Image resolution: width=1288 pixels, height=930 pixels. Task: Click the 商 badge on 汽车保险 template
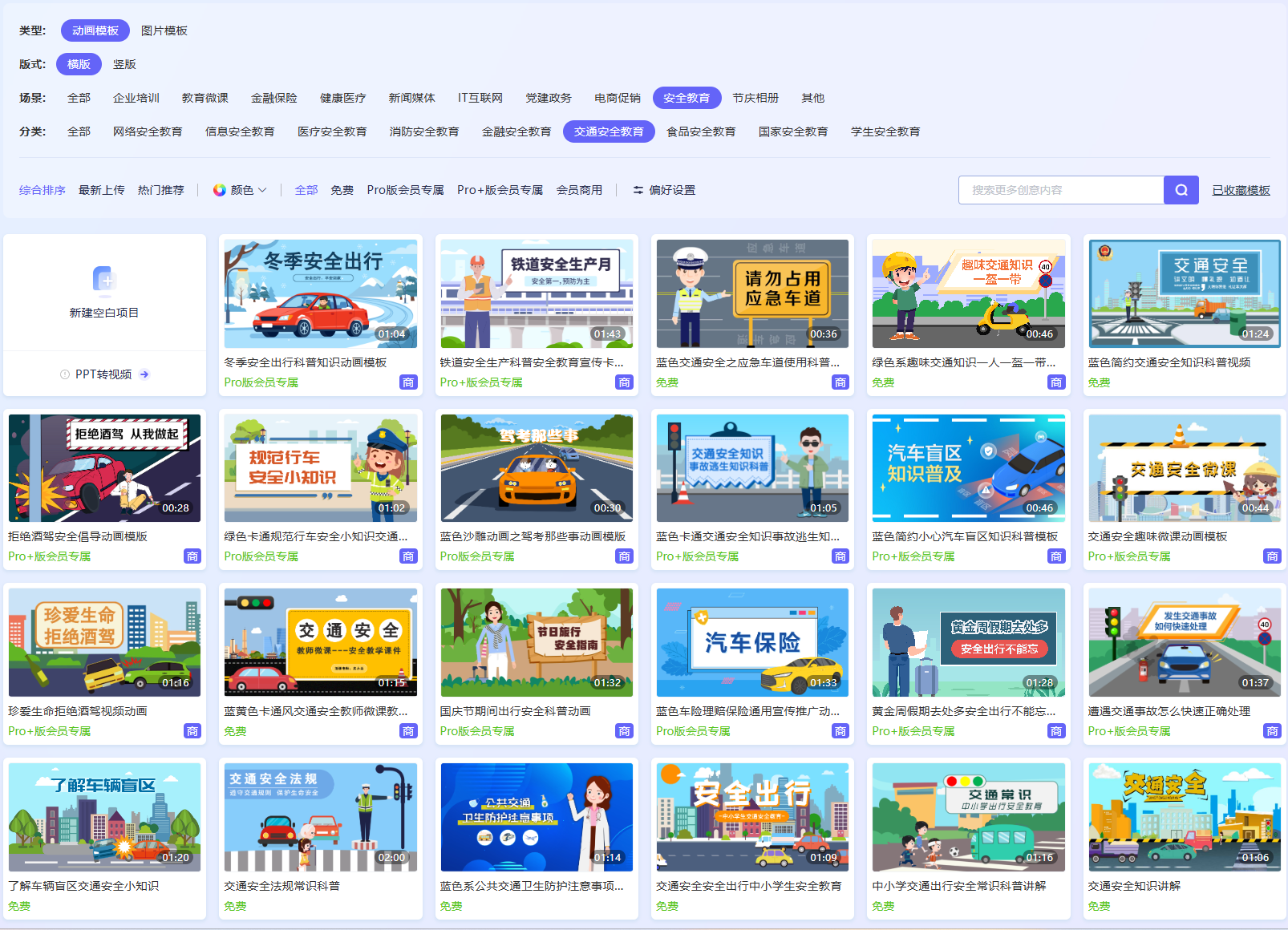(x=840, y=730)
